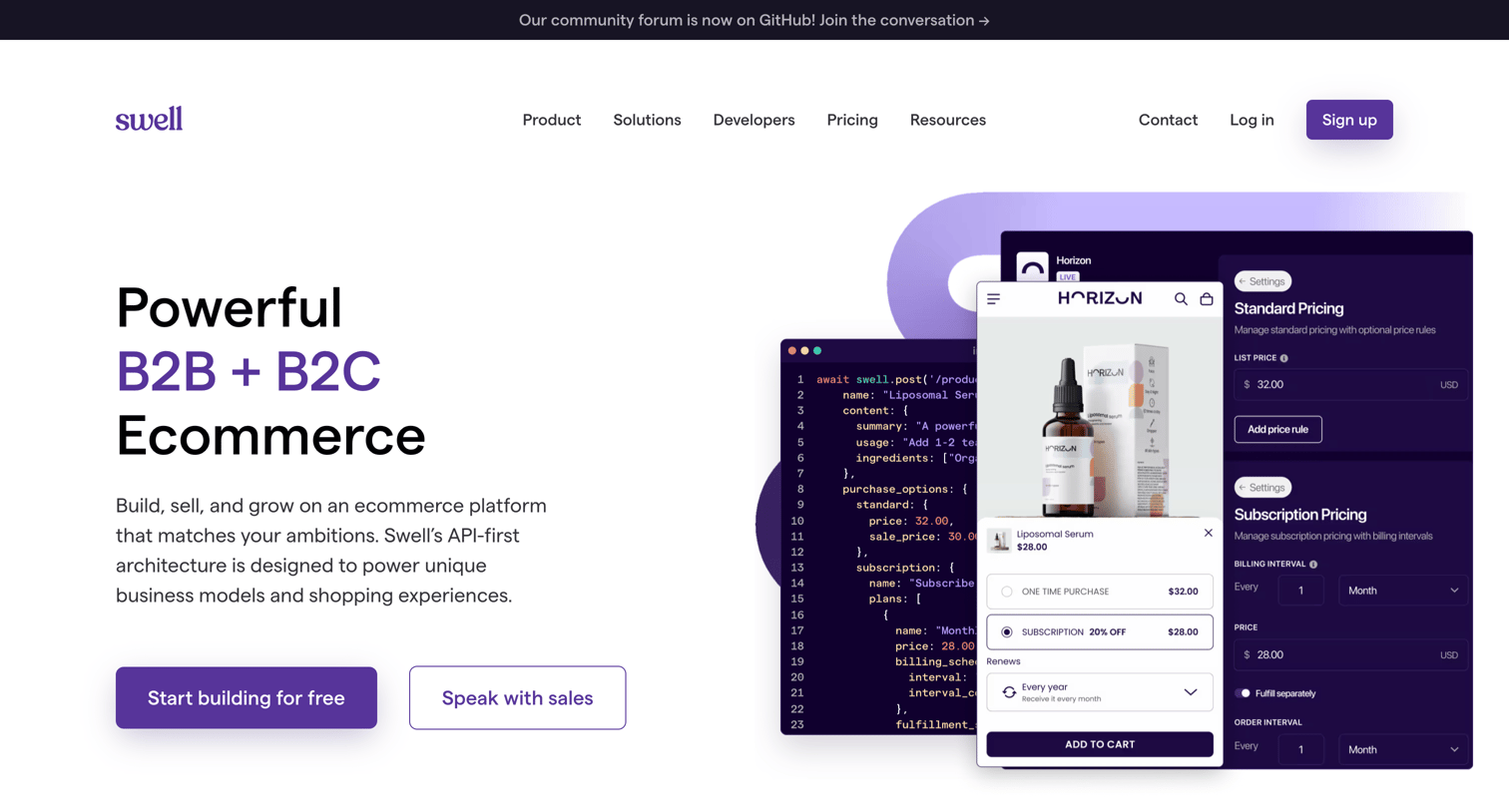
Task: Click the Liposomal Serum product thumbnail
Action: point(999,540)
